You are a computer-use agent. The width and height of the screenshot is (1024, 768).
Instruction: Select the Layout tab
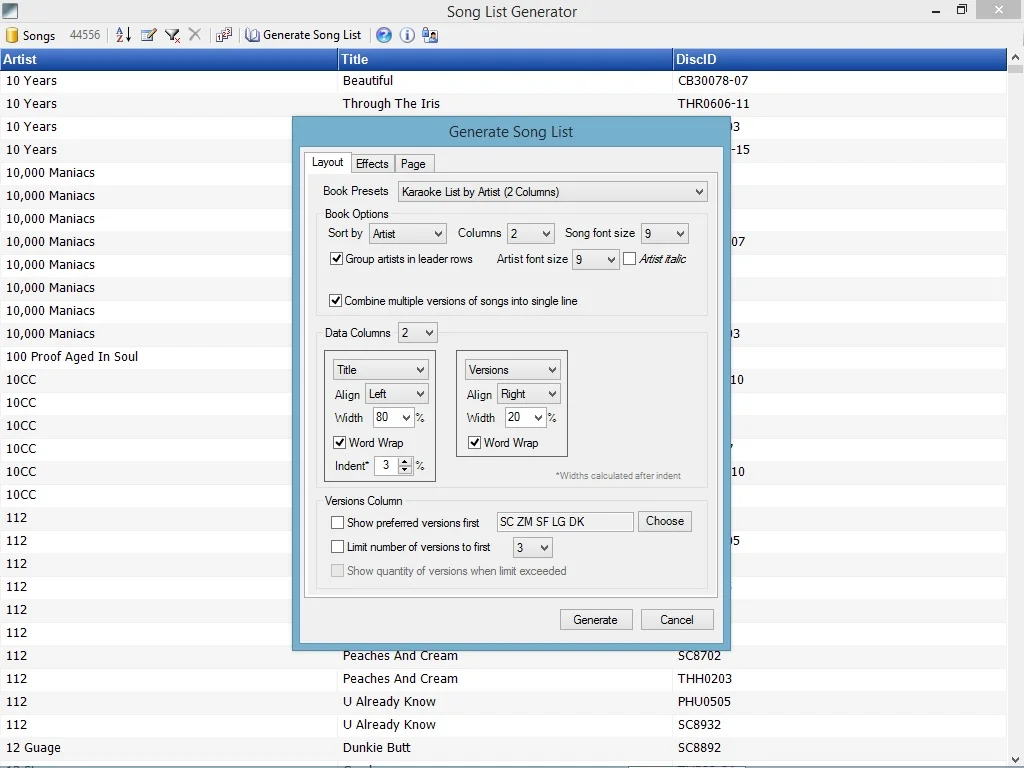tap(327, 163)
